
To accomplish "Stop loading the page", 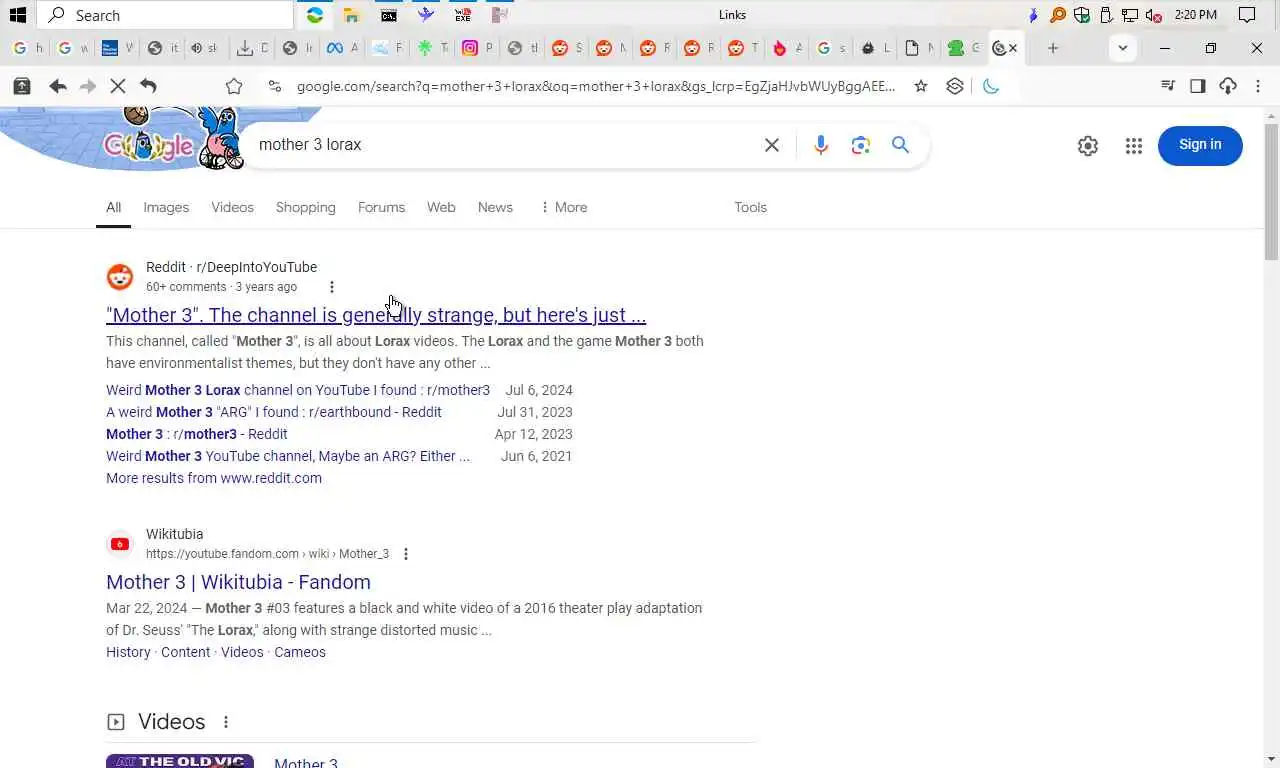I will click(x=118, y=86).
